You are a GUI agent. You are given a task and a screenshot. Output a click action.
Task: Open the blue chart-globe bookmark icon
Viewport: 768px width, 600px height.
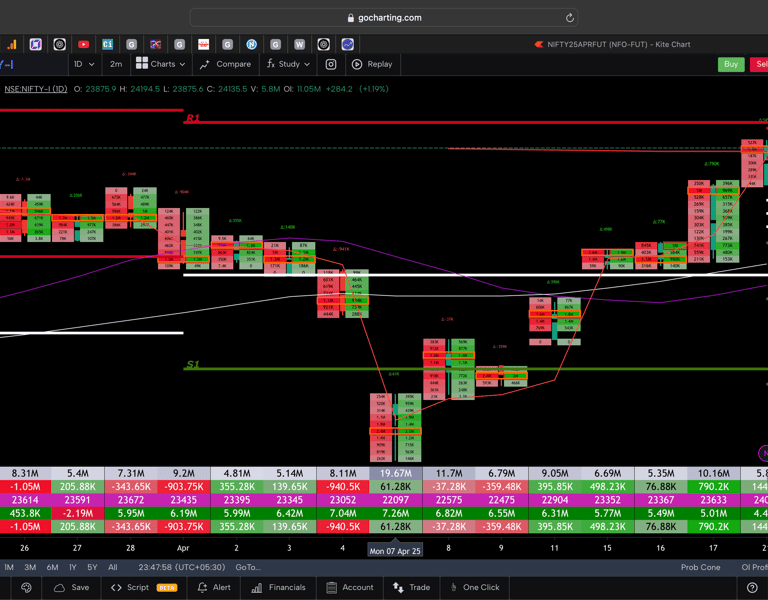(347, 45)
